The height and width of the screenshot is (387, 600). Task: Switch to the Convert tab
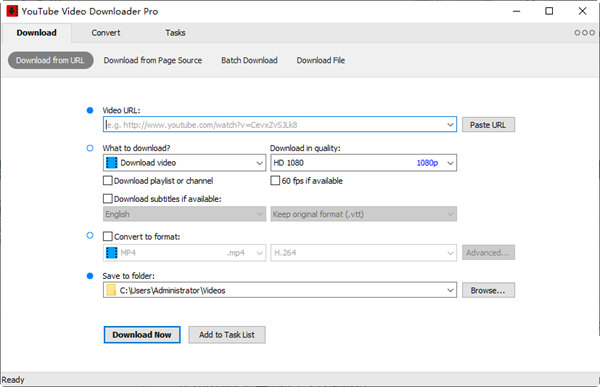click(106, 33)
